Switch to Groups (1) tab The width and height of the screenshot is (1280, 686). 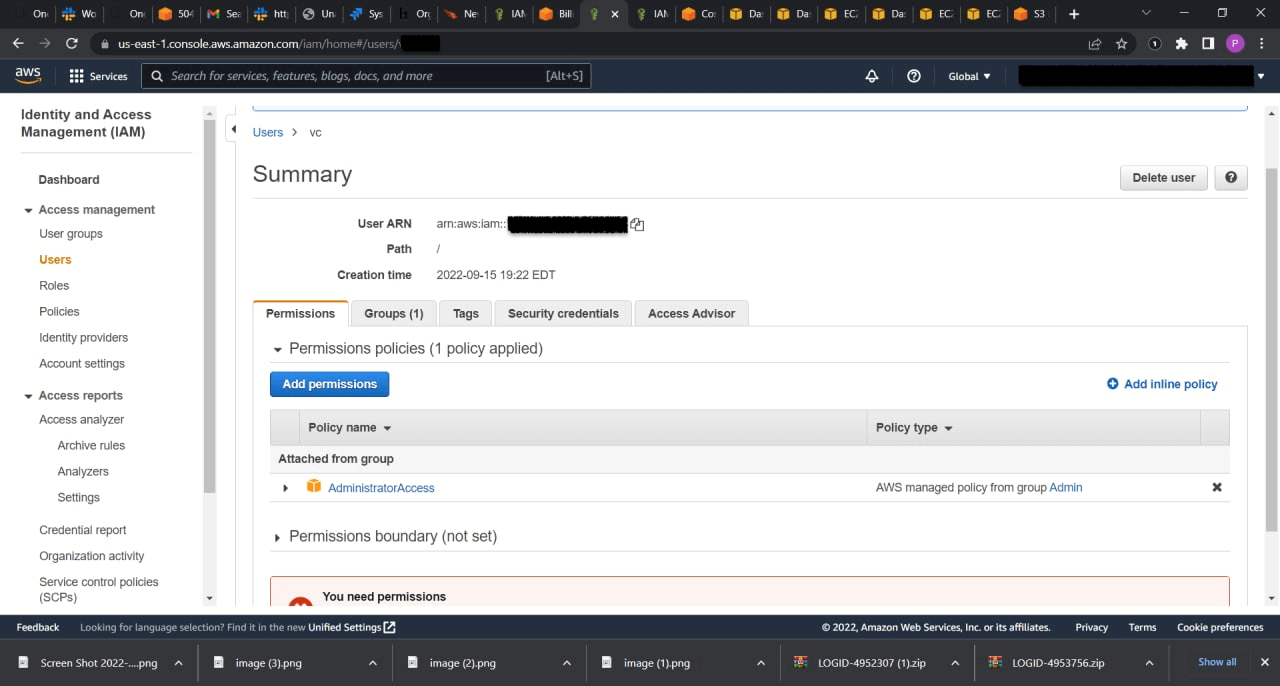click(393, 313)
